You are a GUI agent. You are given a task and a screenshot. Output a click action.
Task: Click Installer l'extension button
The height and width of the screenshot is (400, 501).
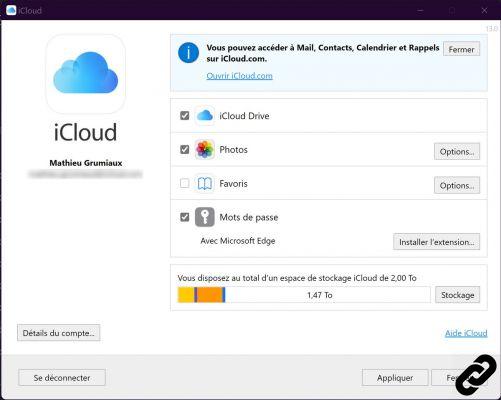click(x=437, y=242)
